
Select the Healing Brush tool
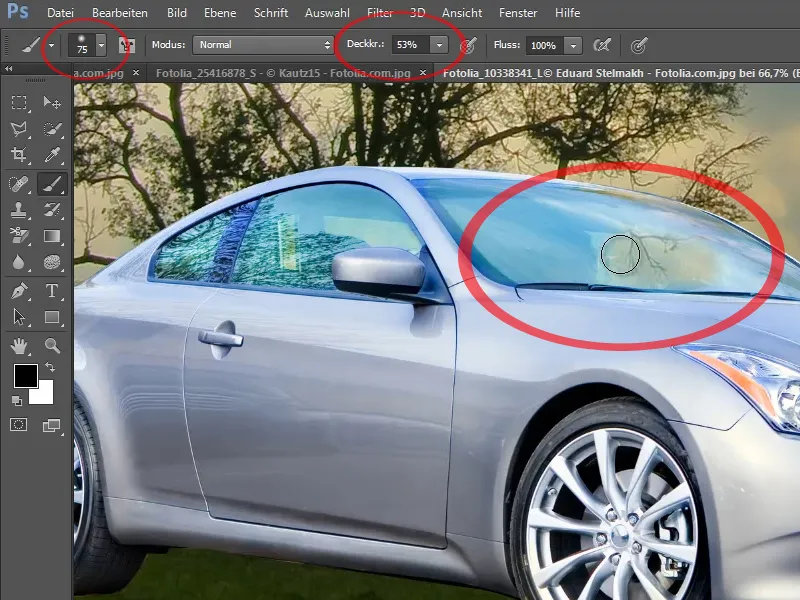19,184
